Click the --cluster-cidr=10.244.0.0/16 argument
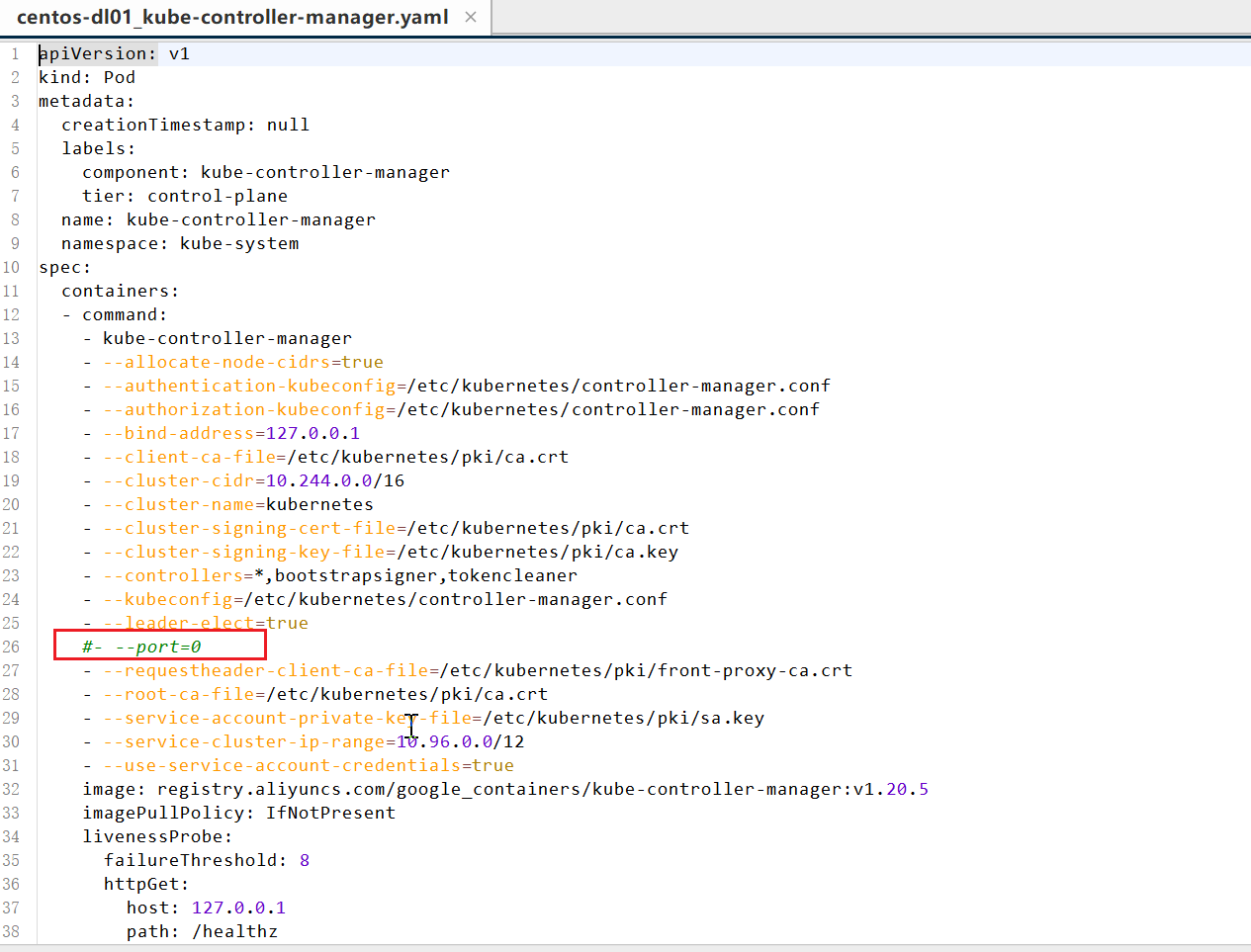This screenshot has width=1251, height=952. (x=254, y=480)
